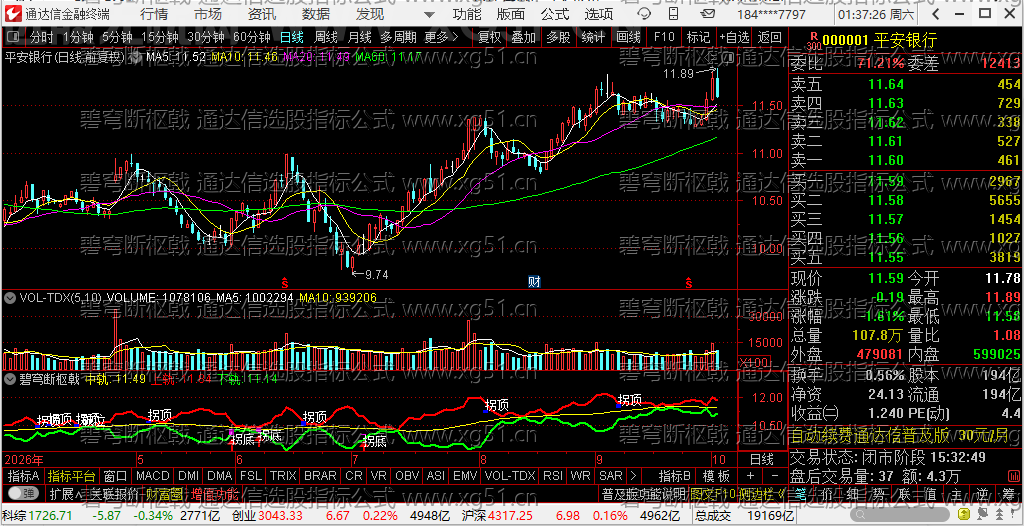Add stock via the +自选 button
This screenshot has height=526, width=1024.
click(x=735, y=37)
